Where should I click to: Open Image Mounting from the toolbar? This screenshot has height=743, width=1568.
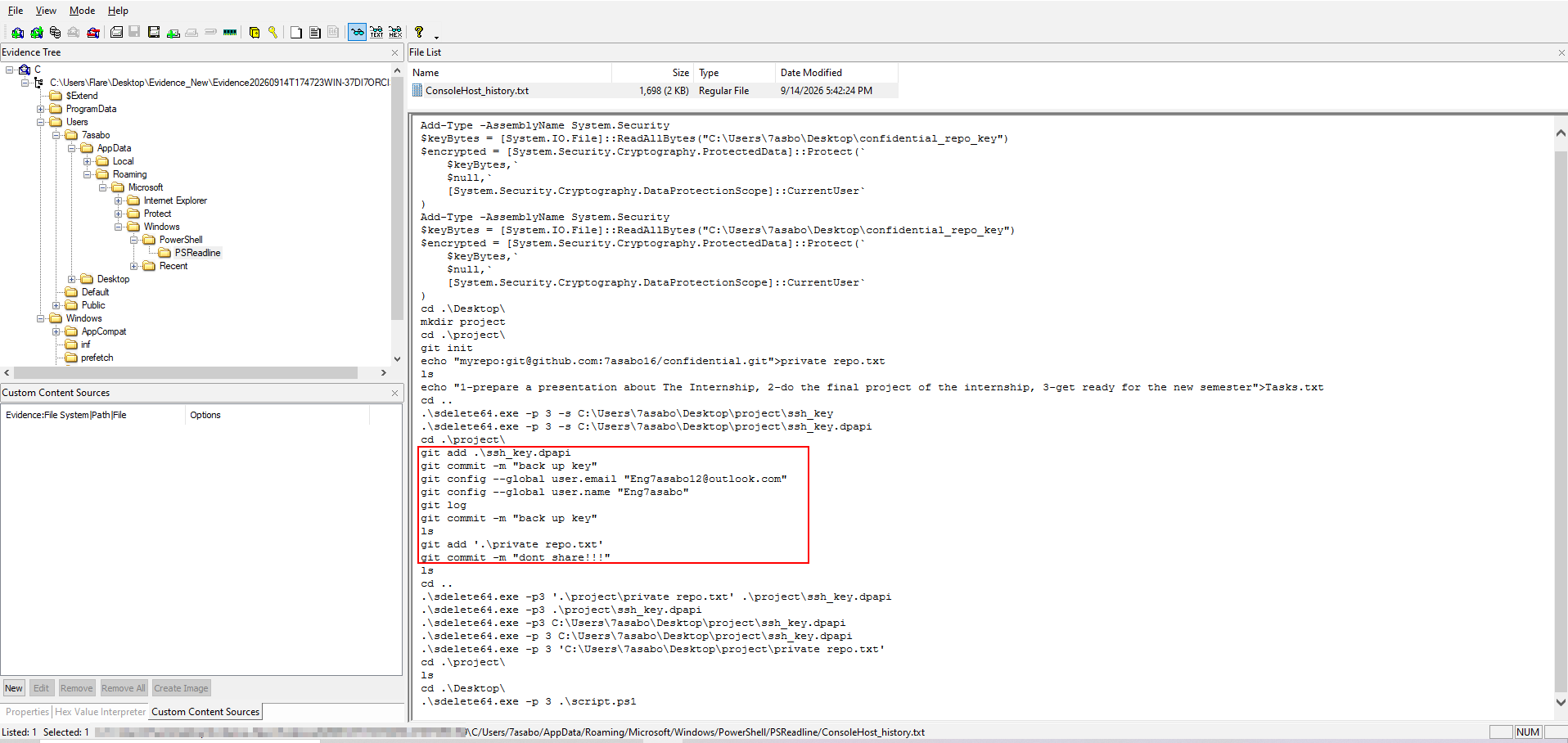(x=55, y=33)
